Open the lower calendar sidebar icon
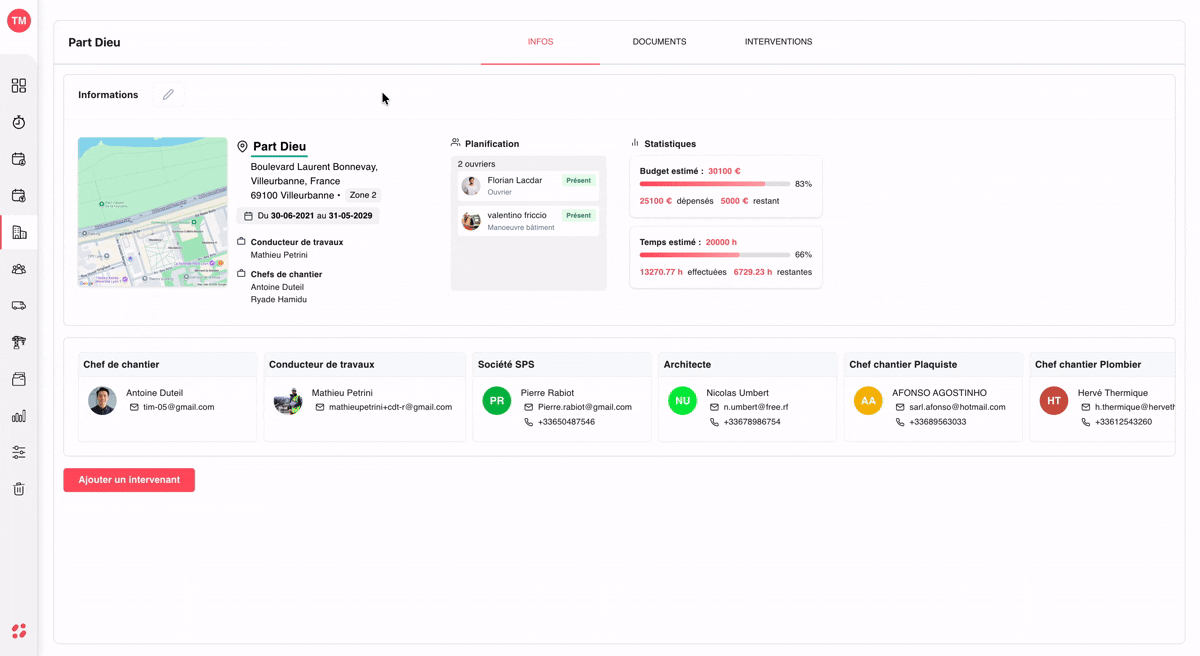 click(x=19, y=196)
